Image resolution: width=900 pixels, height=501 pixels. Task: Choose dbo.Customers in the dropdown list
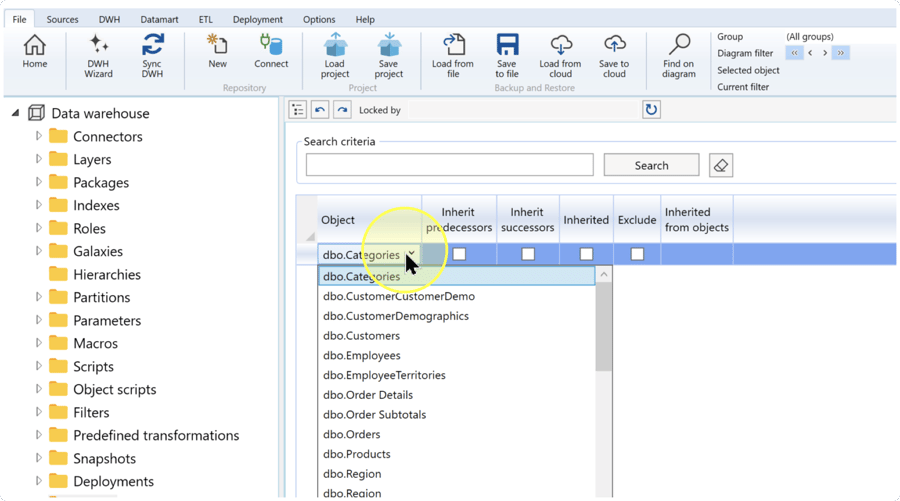click(x=457, y=336)
